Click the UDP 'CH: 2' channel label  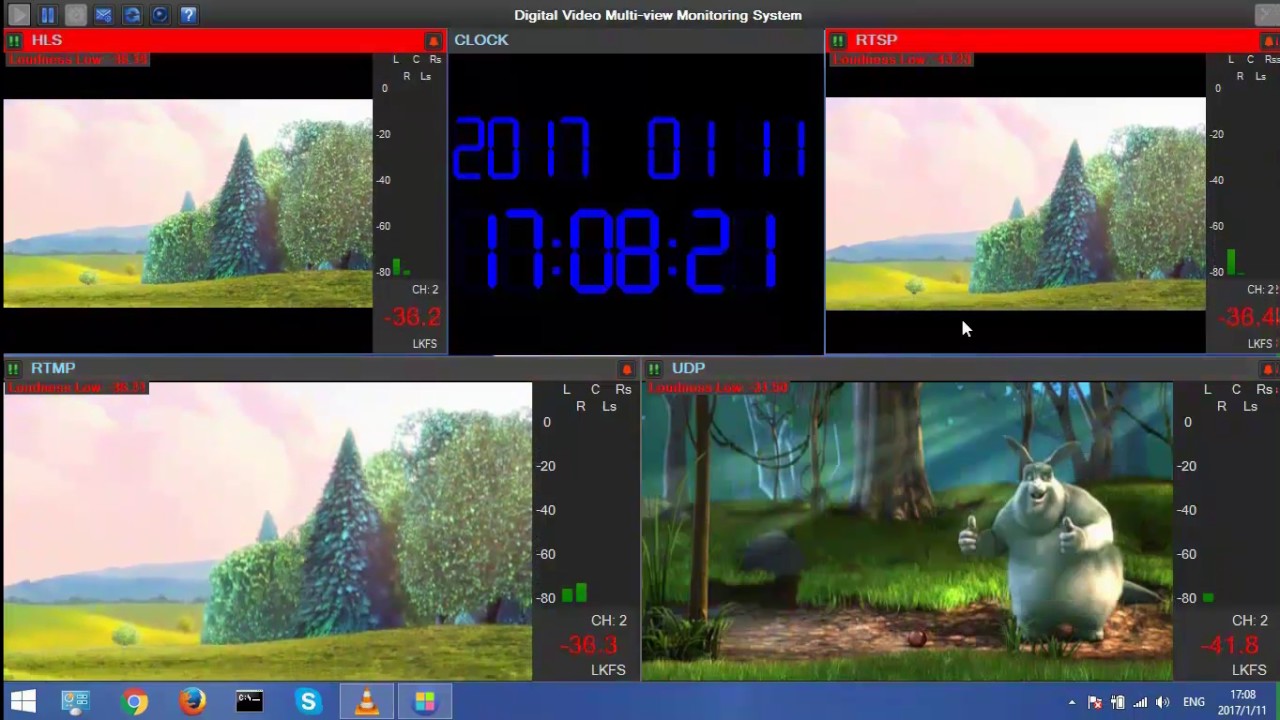point(1250,621)
